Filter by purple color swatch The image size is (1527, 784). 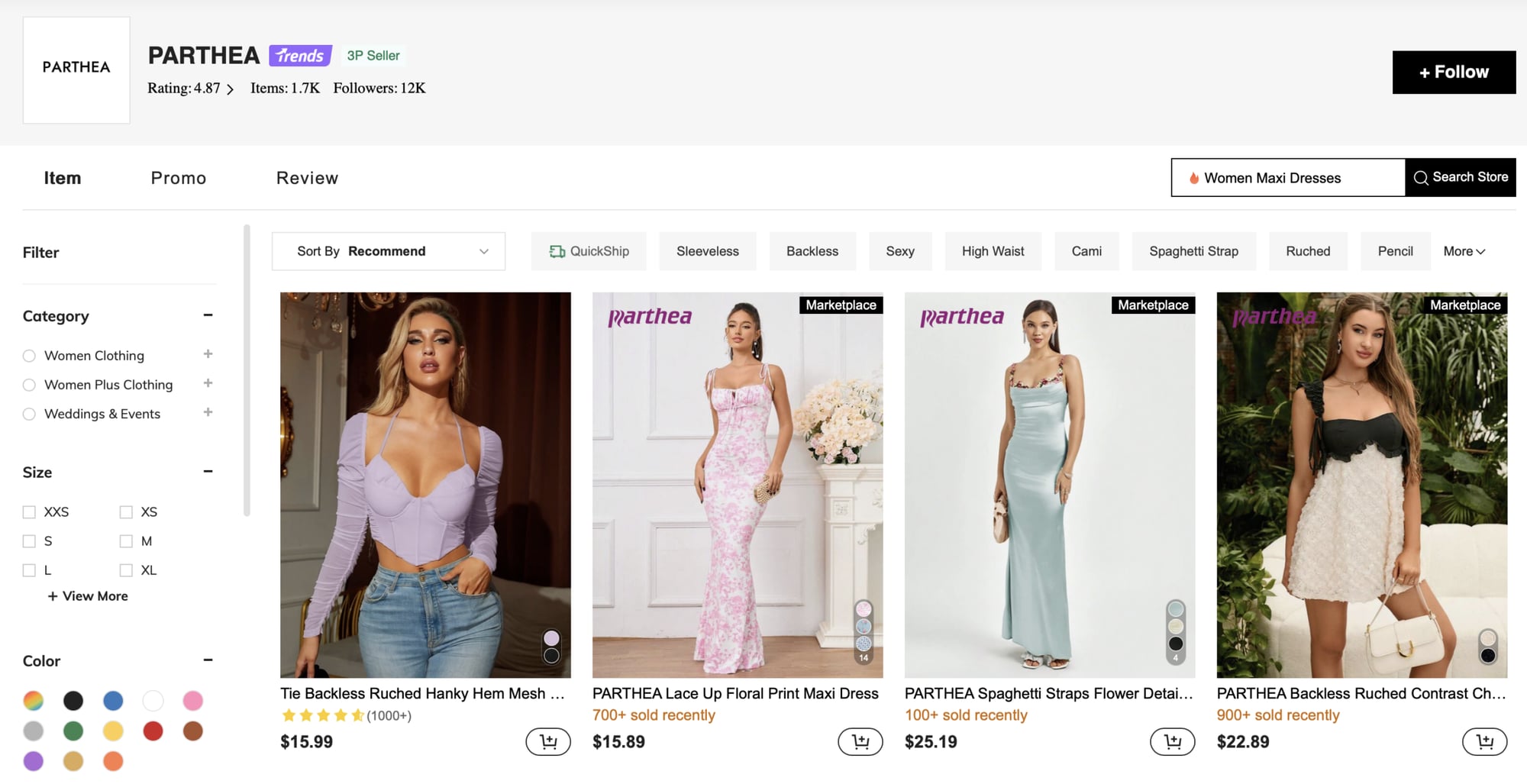coord(34,761)
